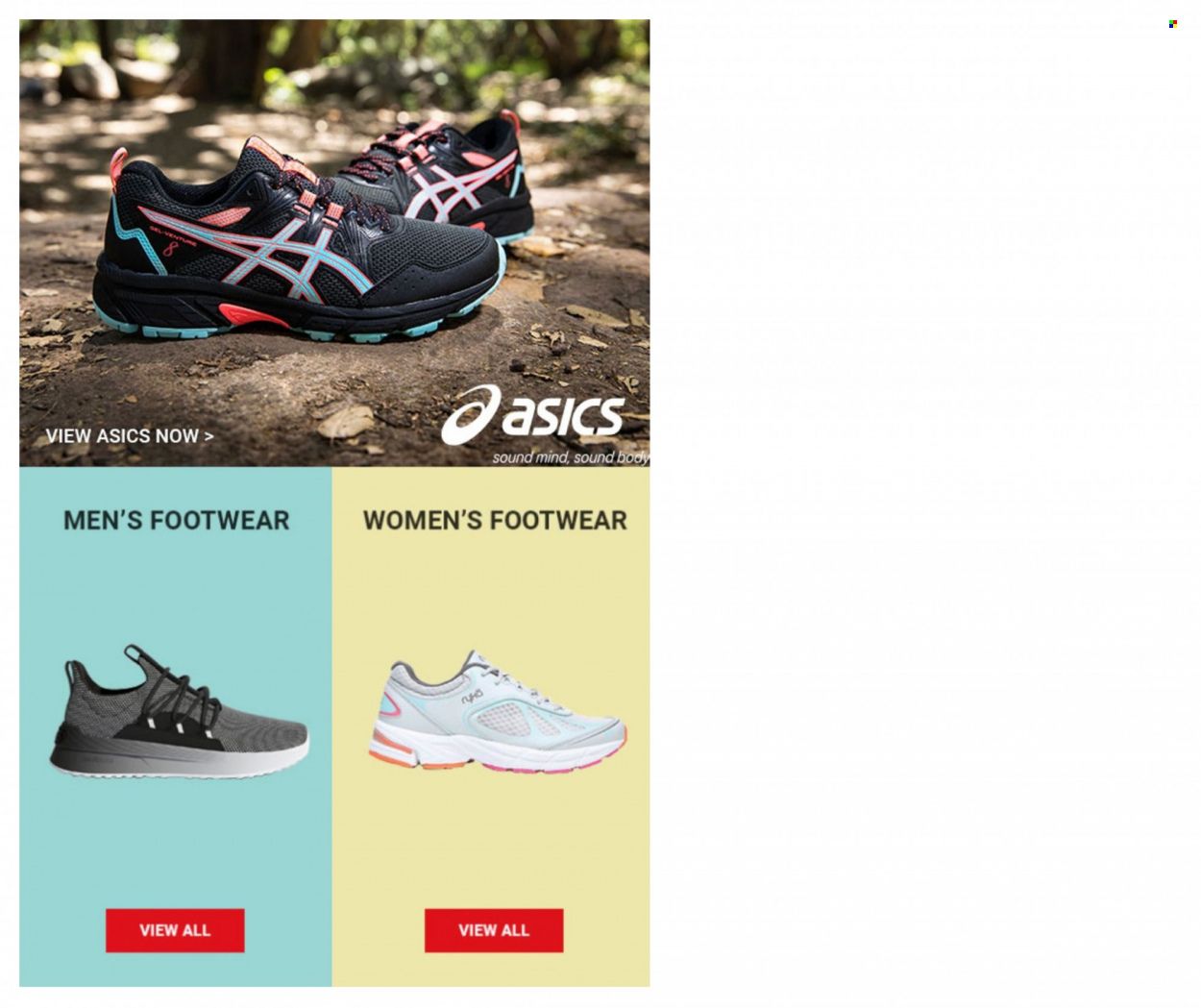Click the teal men's panel background
The width and height of the screenshot is (1201, 1008).
(175, 846)
